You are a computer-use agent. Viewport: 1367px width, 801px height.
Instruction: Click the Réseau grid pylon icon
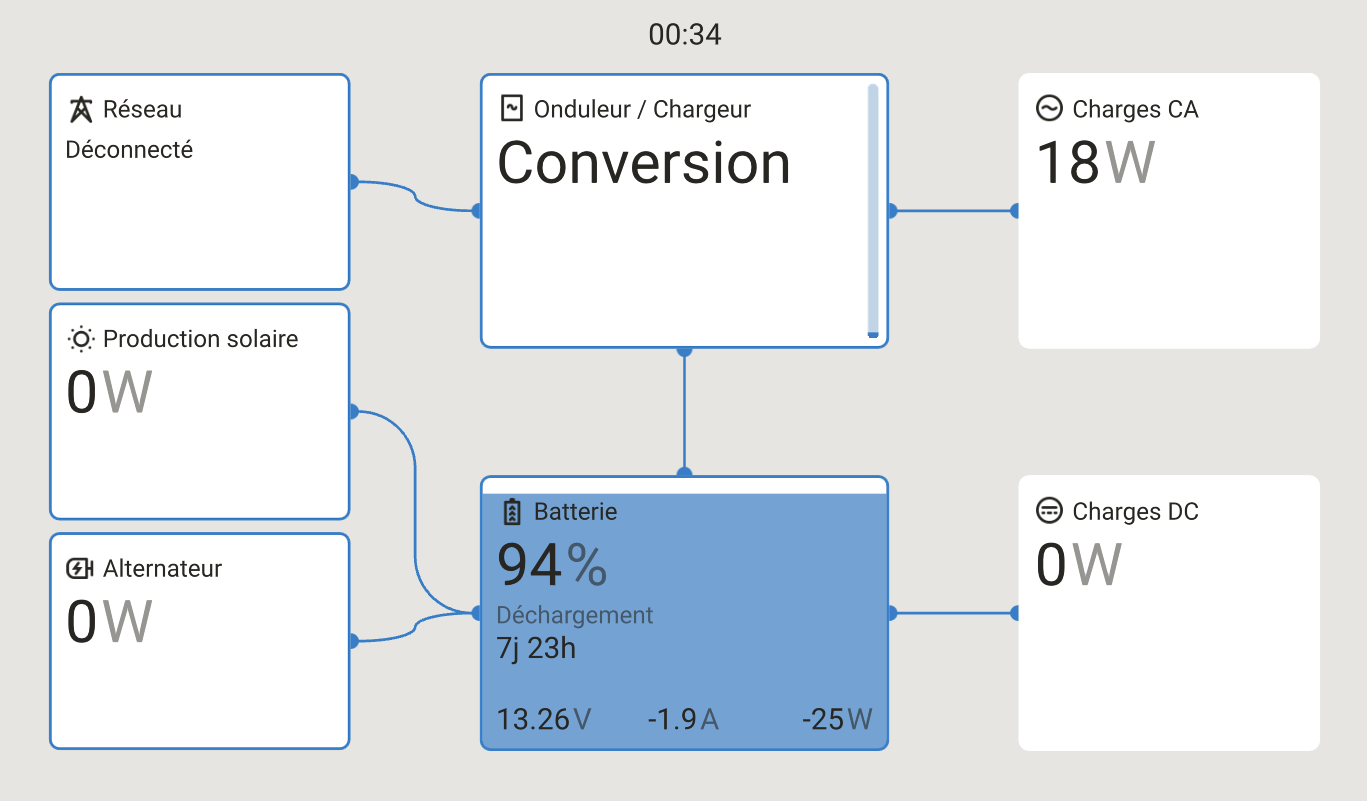tap(81, 109)
